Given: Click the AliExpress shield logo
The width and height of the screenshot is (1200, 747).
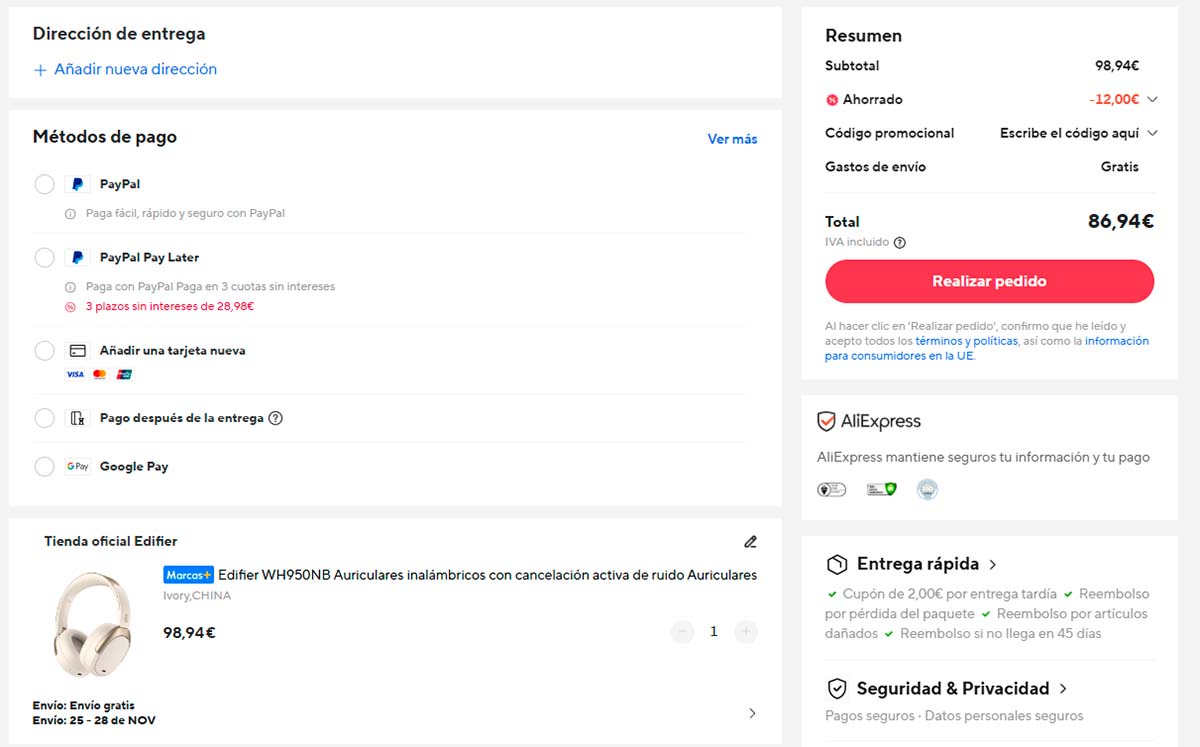Looking at the screenshot, I should (x=826, y=422).
